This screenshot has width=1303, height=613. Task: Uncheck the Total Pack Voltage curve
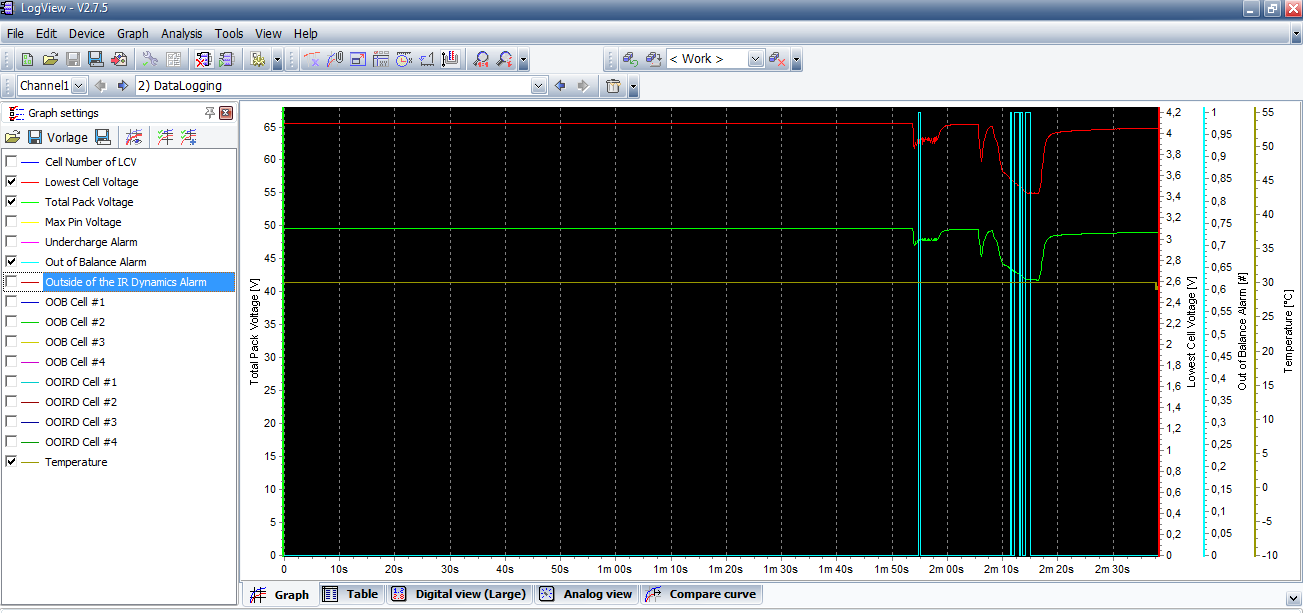pyautogui.click(x=11, y=202)
